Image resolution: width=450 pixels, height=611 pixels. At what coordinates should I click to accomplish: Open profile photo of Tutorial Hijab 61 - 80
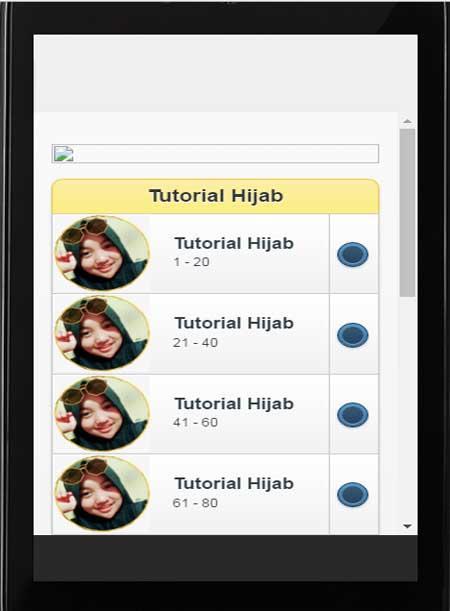point(102,494)
